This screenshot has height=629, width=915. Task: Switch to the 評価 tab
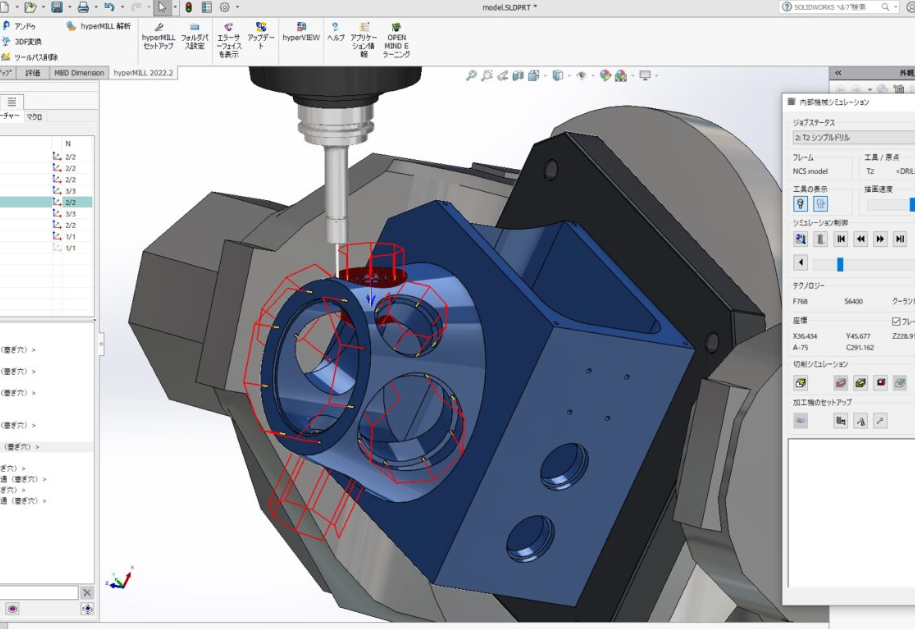point(33,73)
